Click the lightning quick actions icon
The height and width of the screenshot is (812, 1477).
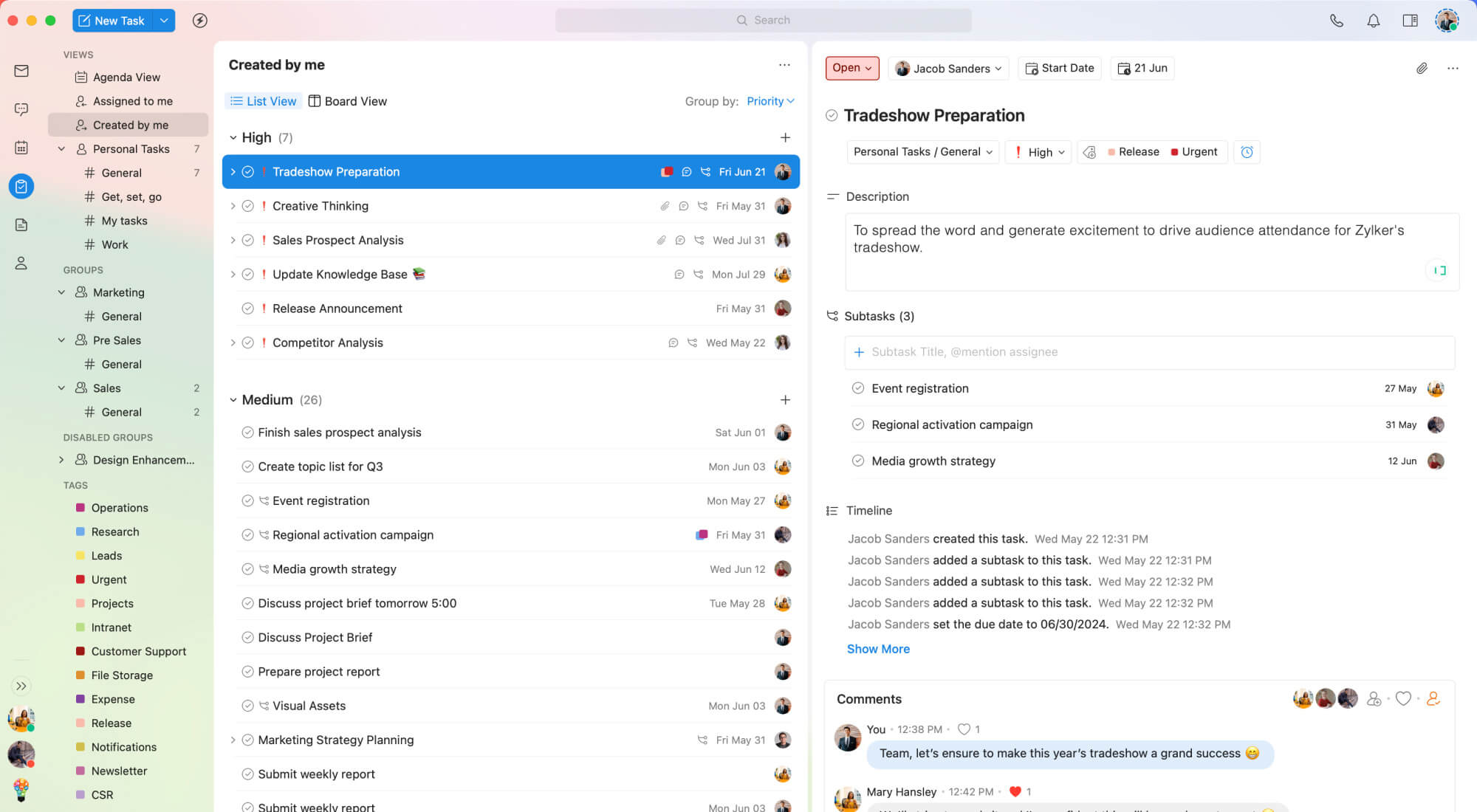(199, 21)
